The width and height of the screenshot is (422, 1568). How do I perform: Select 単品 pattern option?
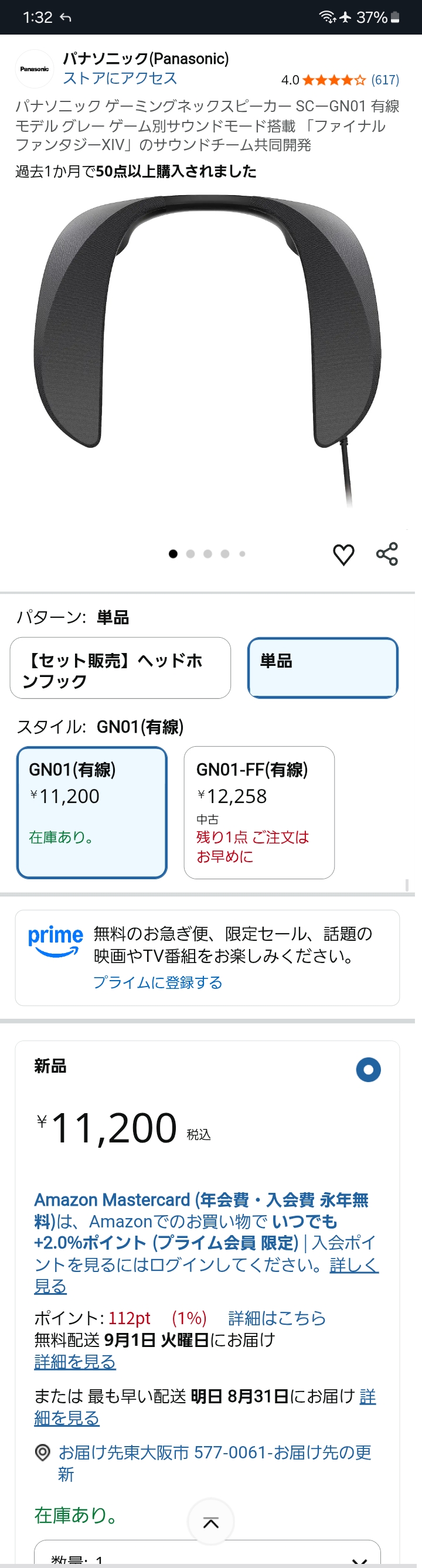pos(323,668)
